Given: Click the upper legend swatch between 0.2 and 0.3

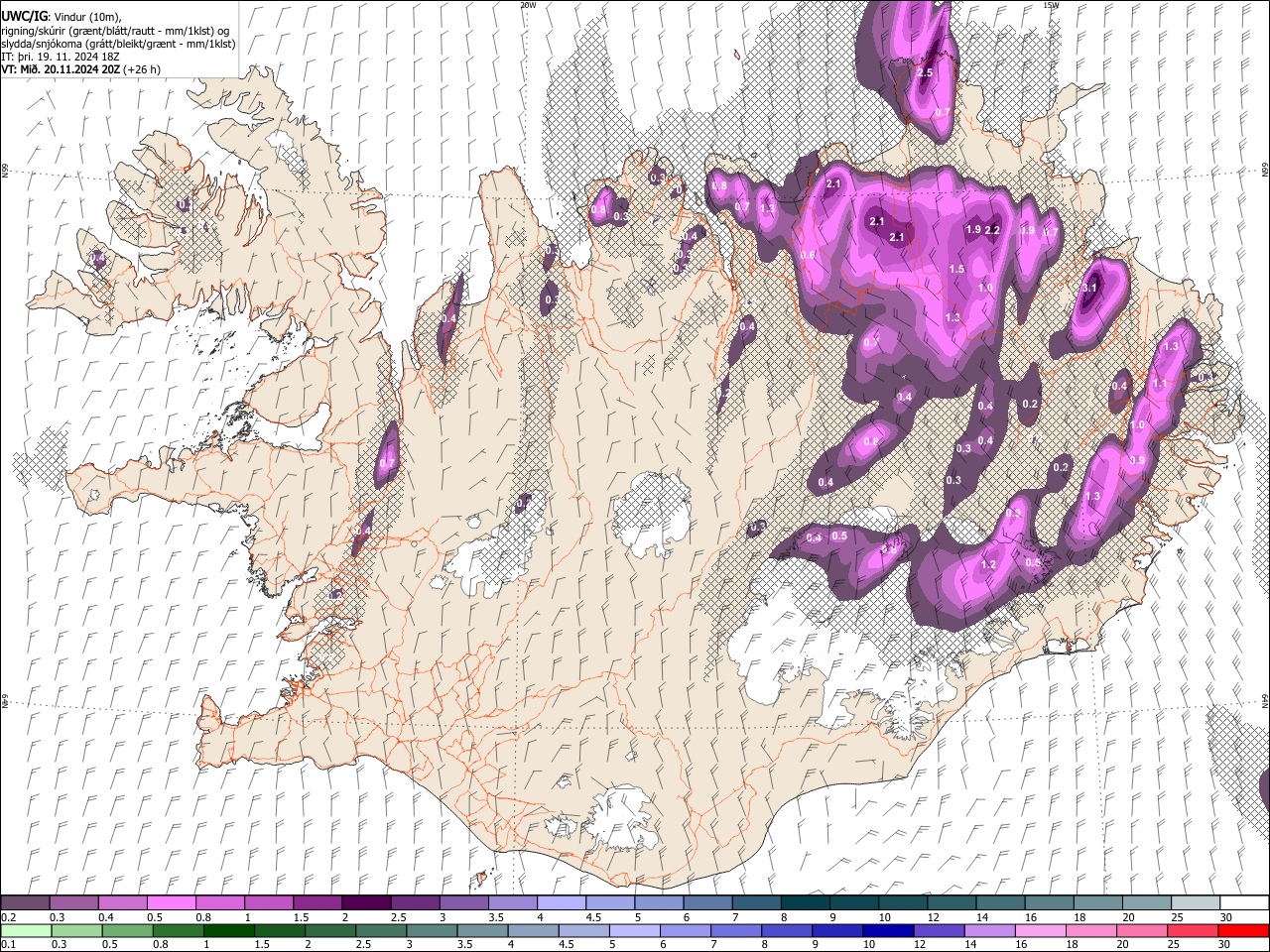Looking at the screenshot, I should tap(26, 903).
